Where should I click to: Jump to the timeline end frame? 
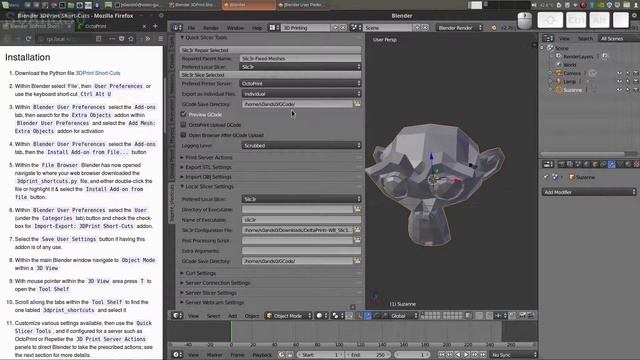click(x=483, y=355)
